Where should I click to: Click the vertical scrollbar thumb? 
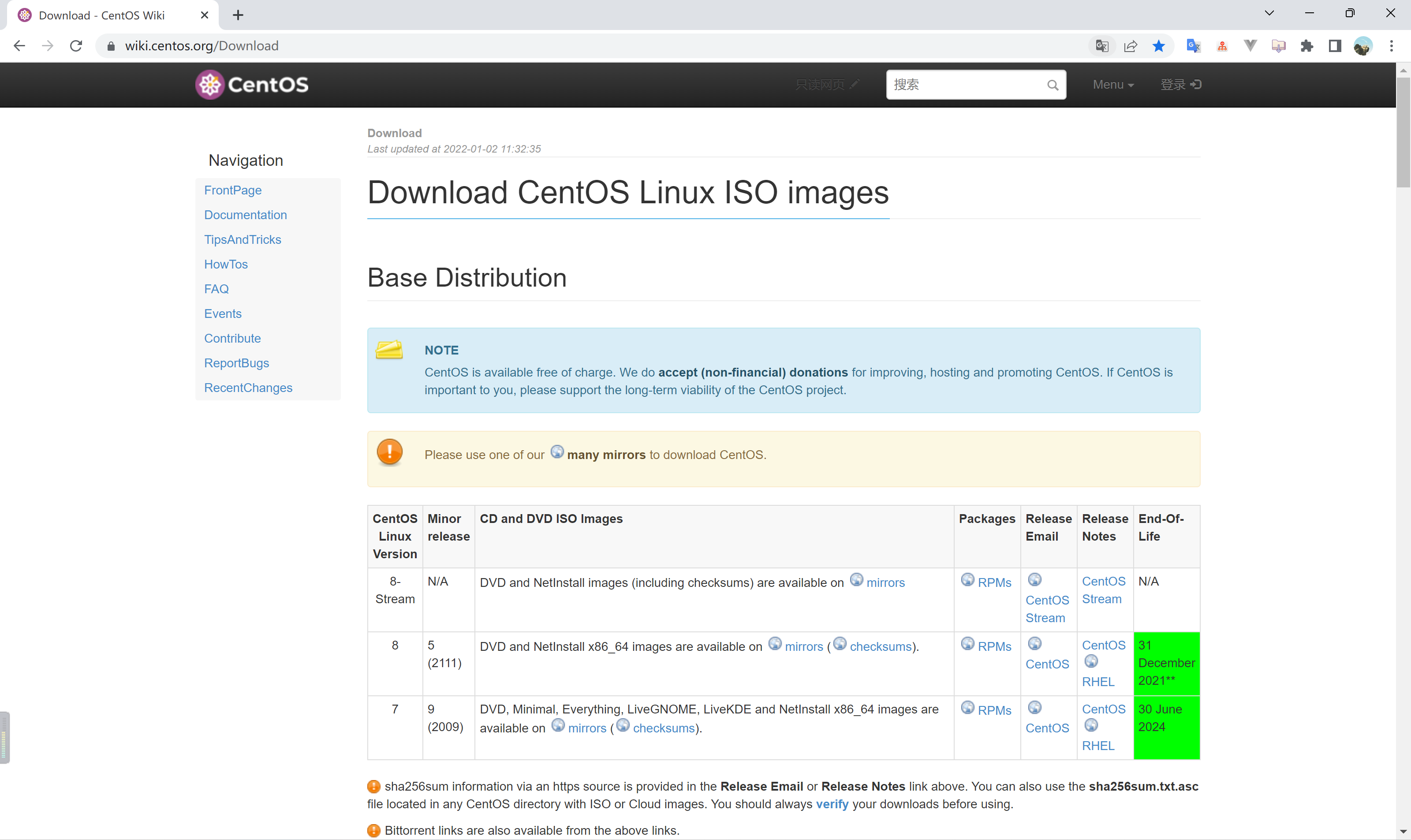pyautogui.click(x=1403, y=132)
